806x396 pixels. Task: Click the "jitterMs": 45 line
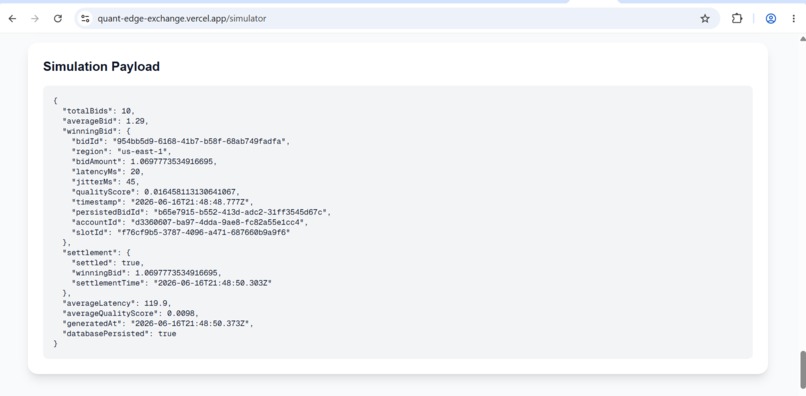105,182
